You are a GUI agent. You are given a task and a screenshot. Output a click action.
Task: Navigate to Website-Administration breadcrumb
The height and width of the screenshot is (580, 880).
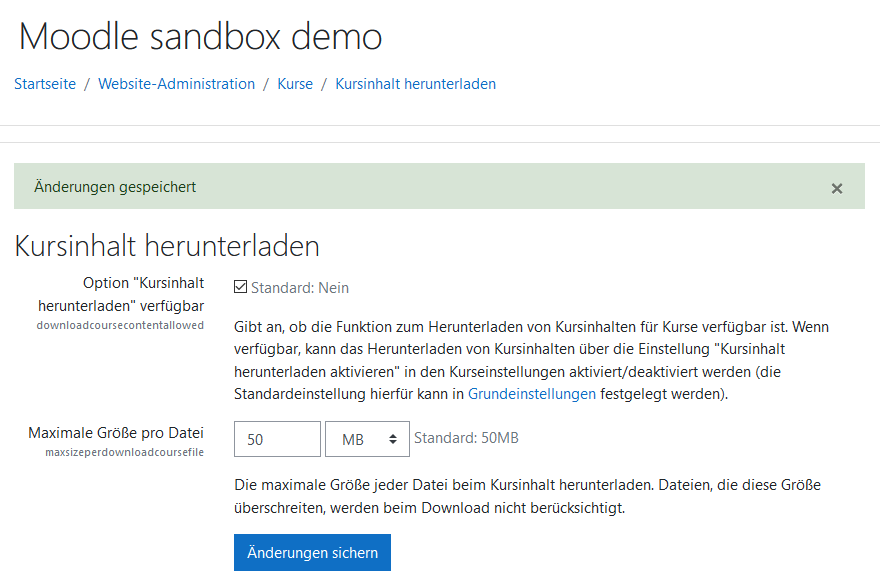pyautogui.click(x=176, y=84)
